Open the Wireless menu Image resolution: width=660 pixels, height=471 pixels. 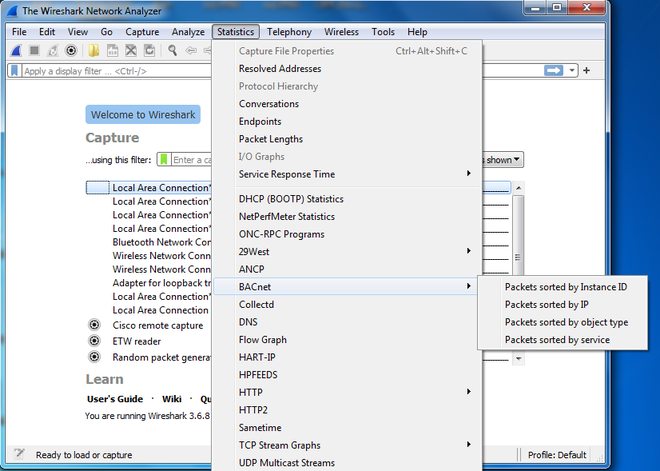[341, 32]
